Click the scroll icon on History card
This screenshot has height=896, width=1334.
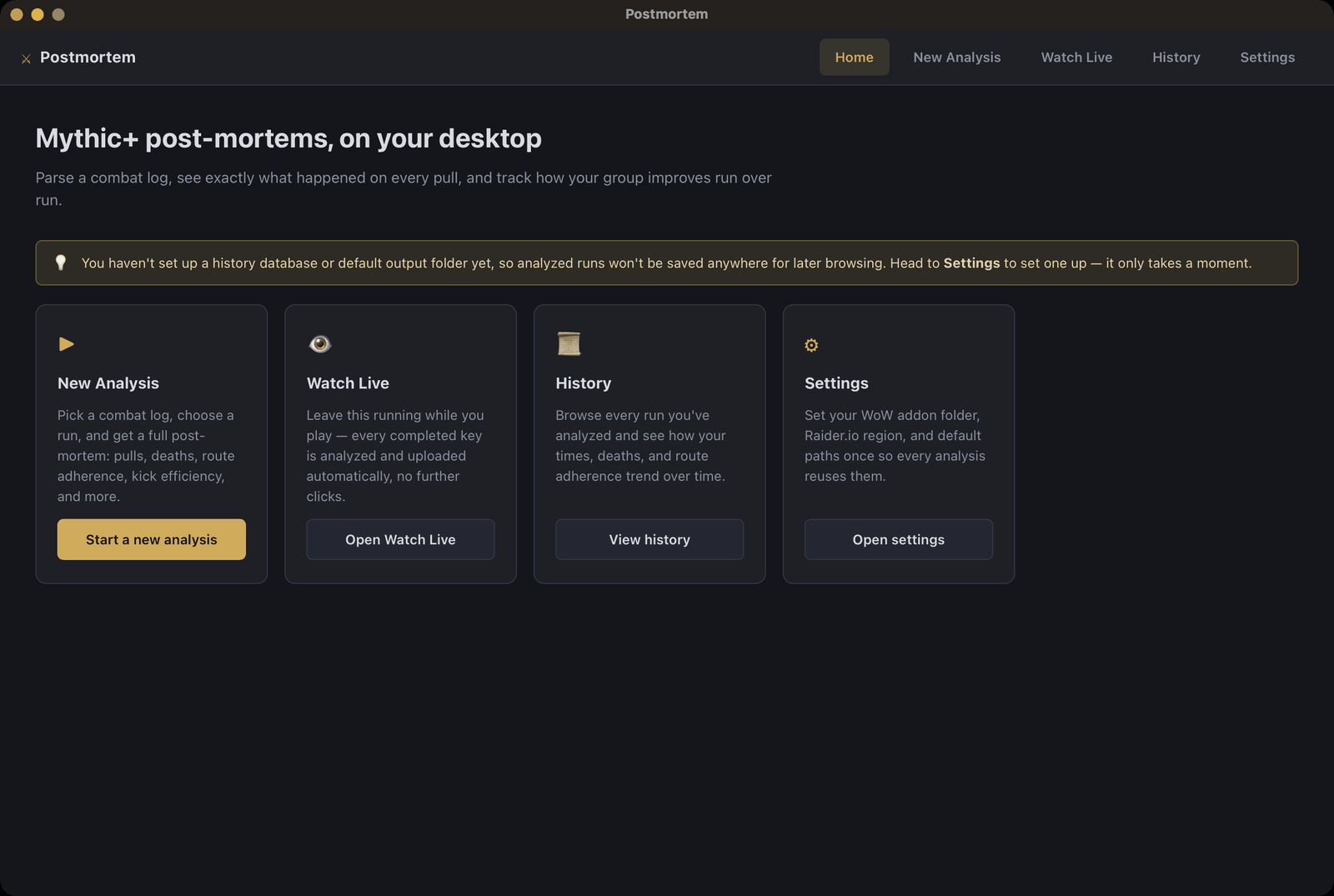pyautogui.click(x=569, y=343)
